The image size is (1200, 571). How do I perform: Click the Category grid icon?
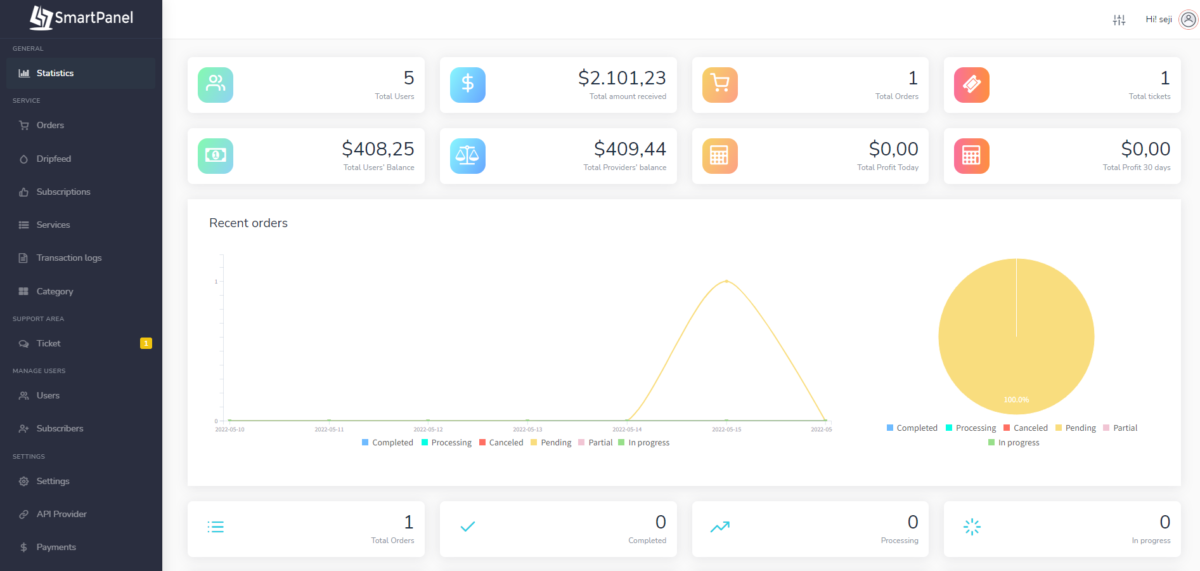coord(24,291)
